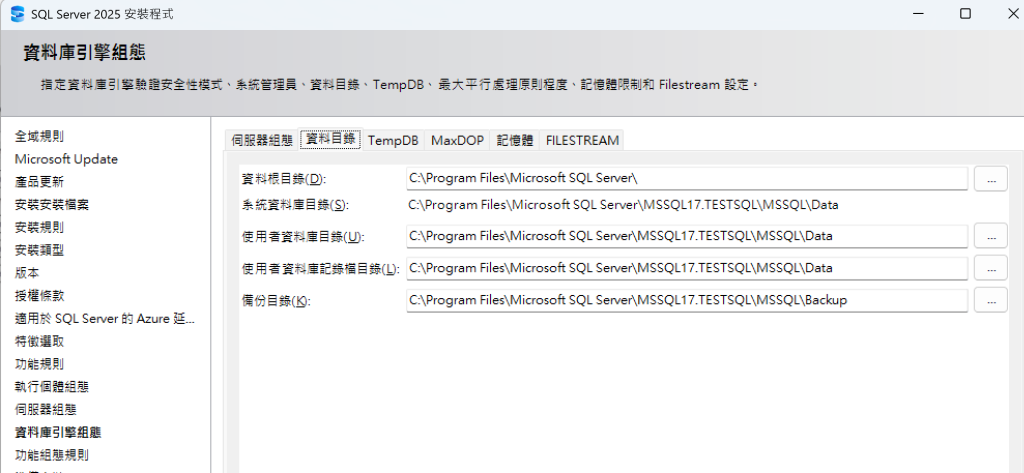Select 功能組態規則 in the step list
The image size is (1024, 473).
[52, 455]
